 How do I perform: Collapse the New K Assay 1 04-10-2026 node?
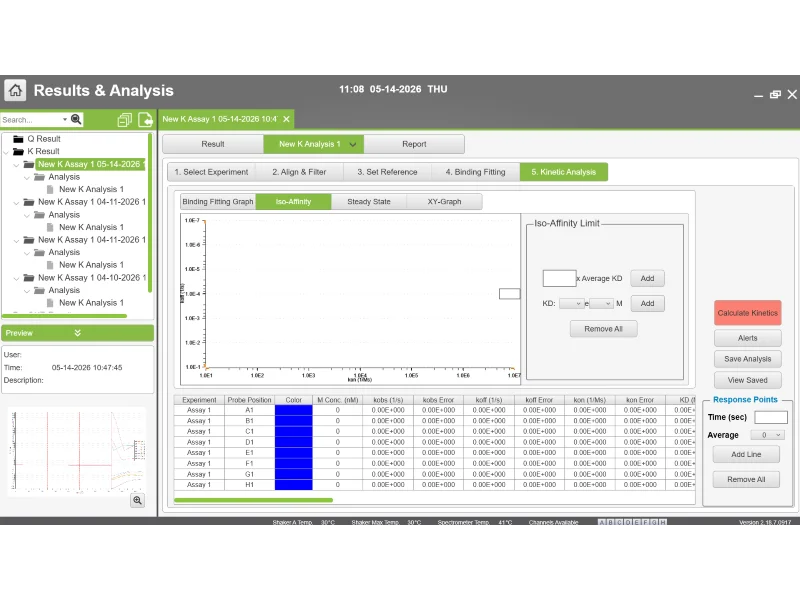(16, 278)
